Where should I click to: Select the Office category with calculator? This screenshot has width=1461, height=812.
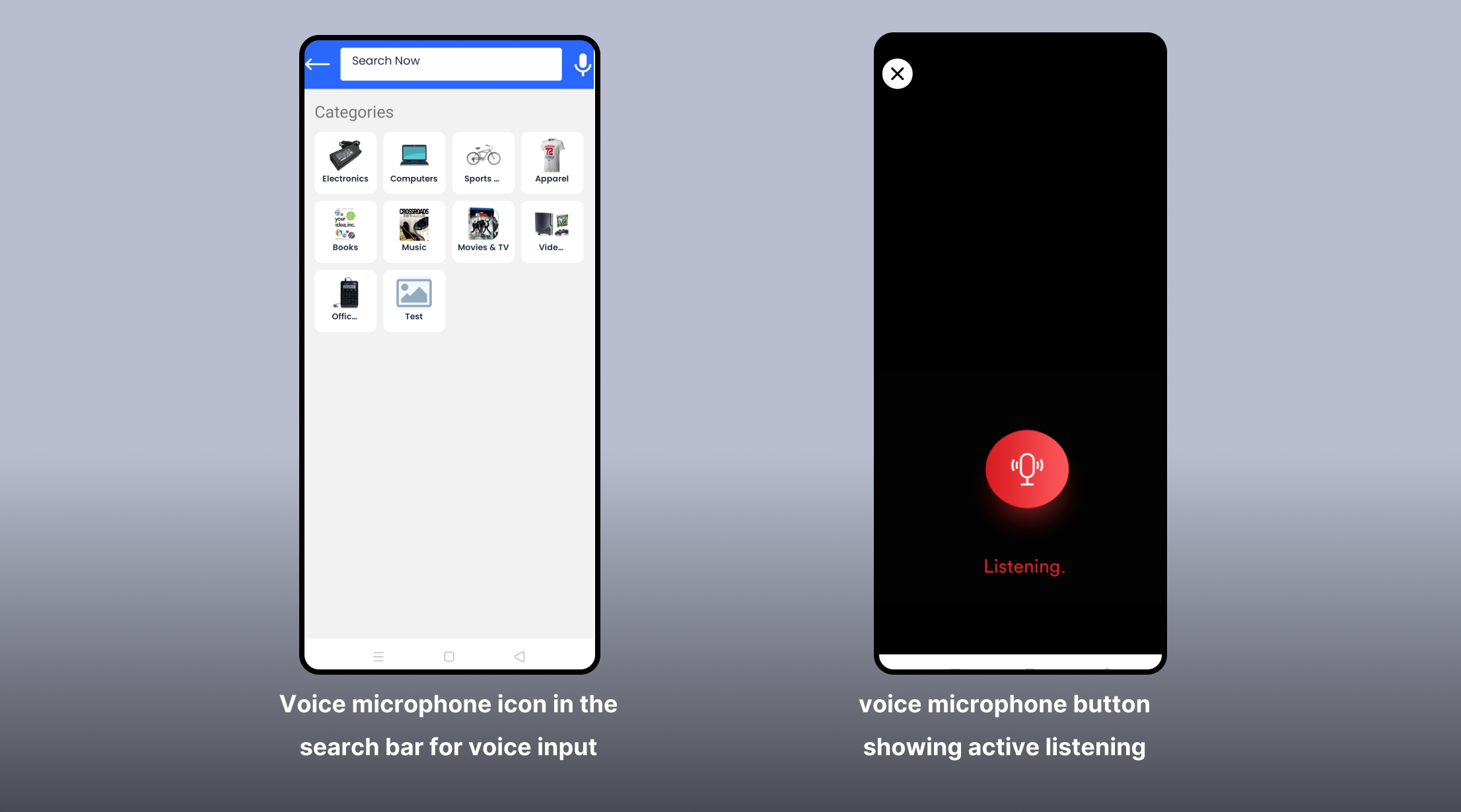click(x=345, y=300)
